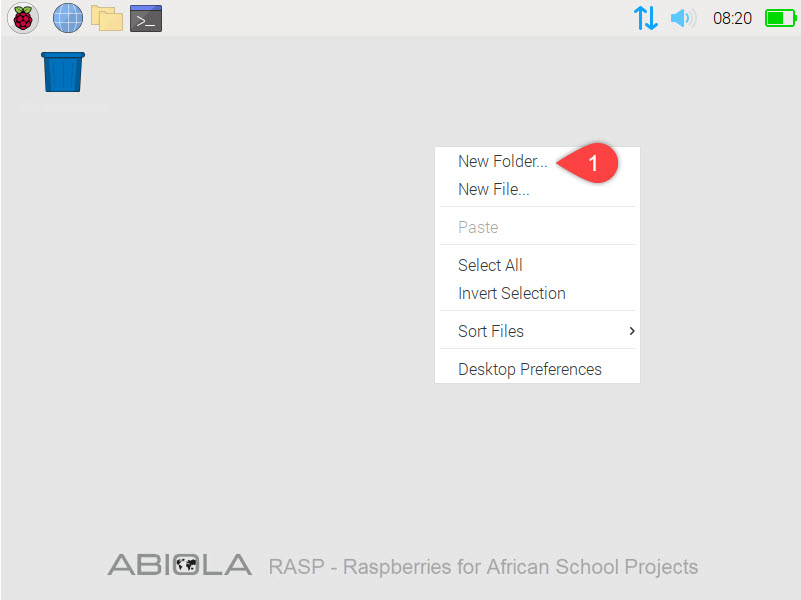Viewport: 801px width, 600px height.
Task: Choose Invert Selection menu entry
Action: pos(511,293)
